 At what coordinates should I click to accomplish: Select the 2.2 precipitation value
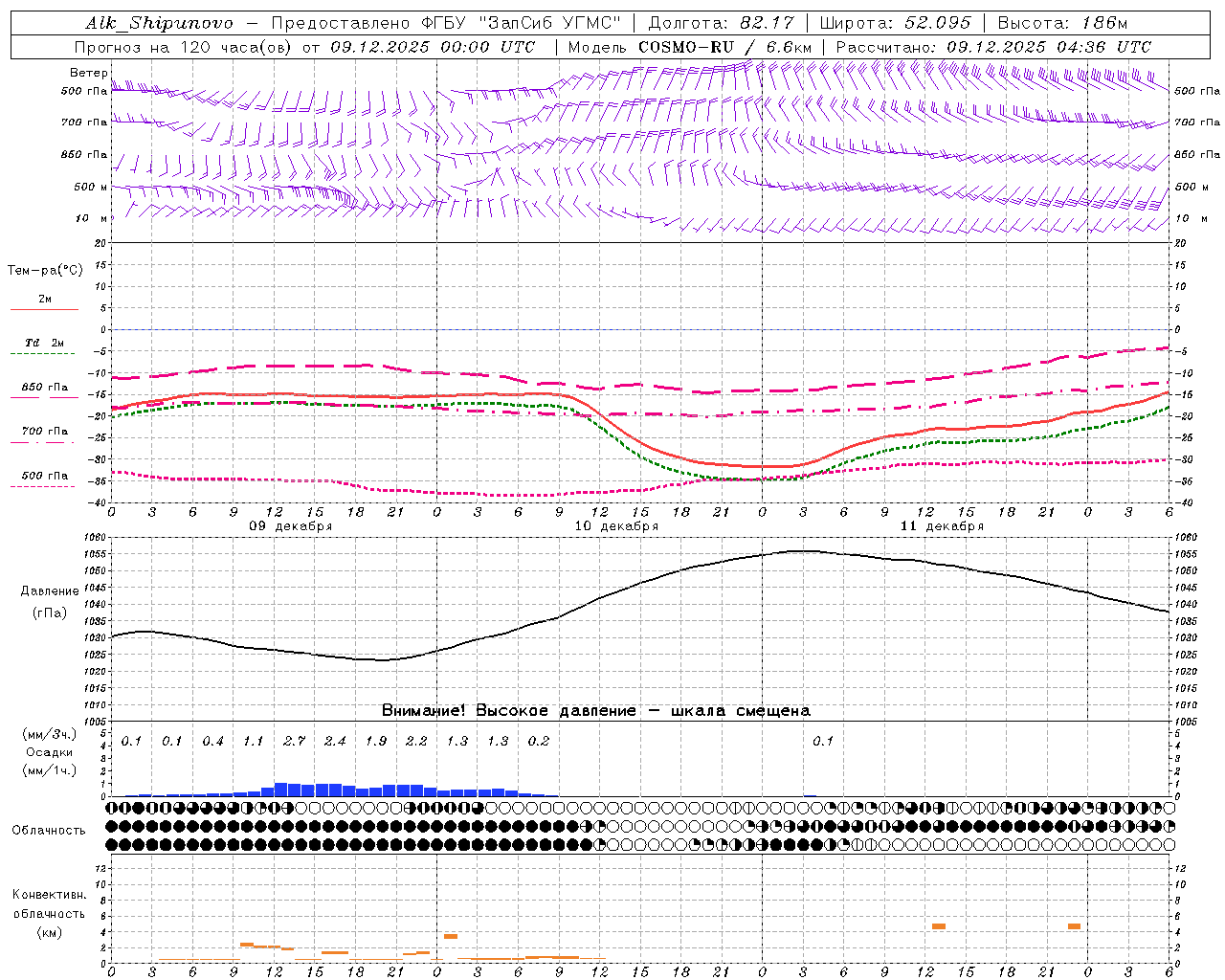pos(416,741)
